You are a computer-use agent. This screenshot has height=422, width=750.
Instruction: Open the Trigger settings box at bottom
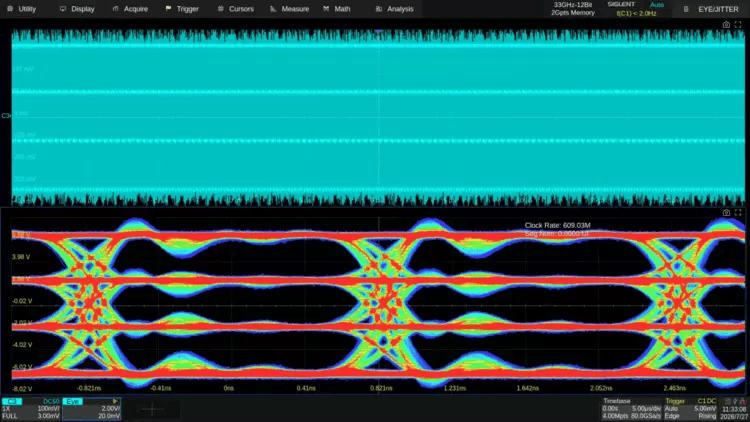[x=691, y=409]
